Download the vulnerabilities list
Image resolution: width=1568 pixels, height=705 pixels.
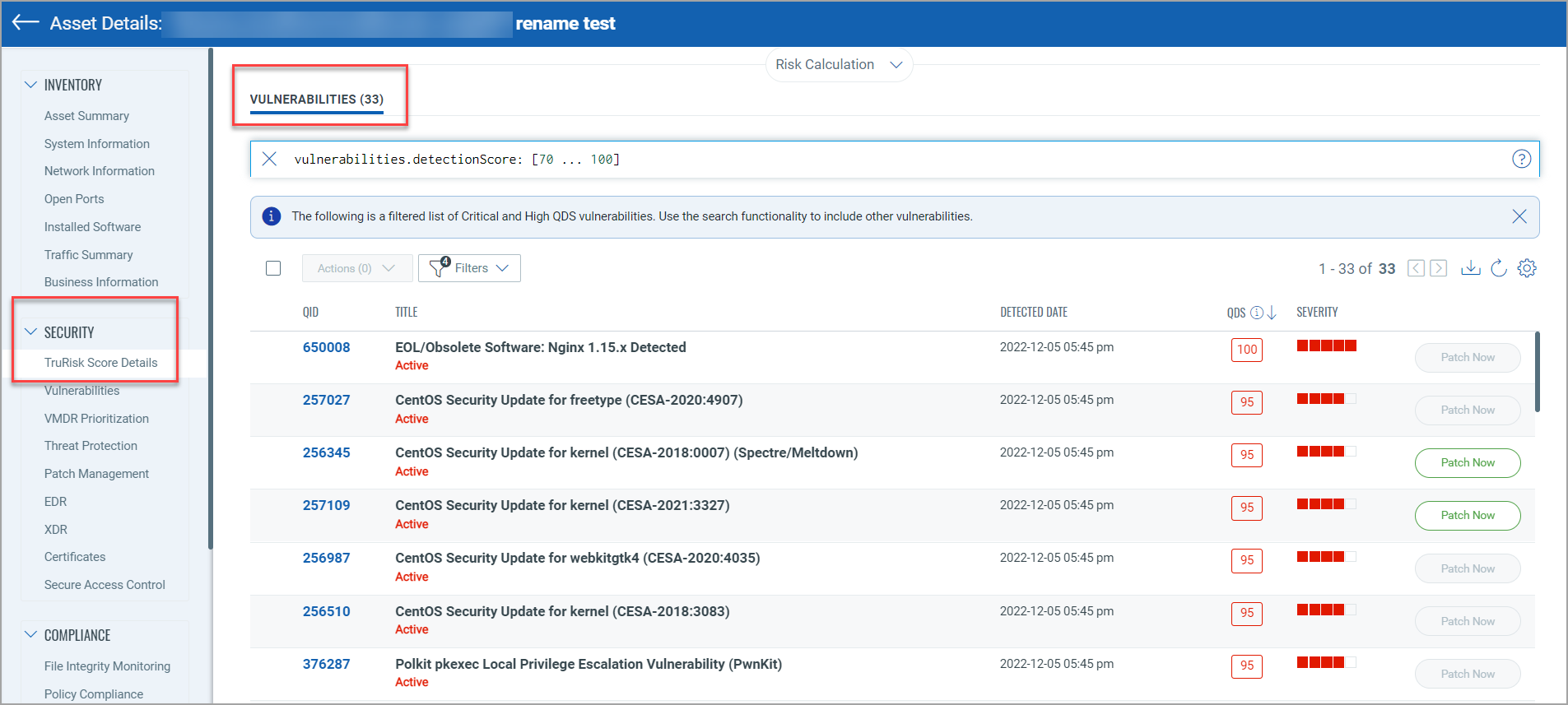pos(1470,268)
